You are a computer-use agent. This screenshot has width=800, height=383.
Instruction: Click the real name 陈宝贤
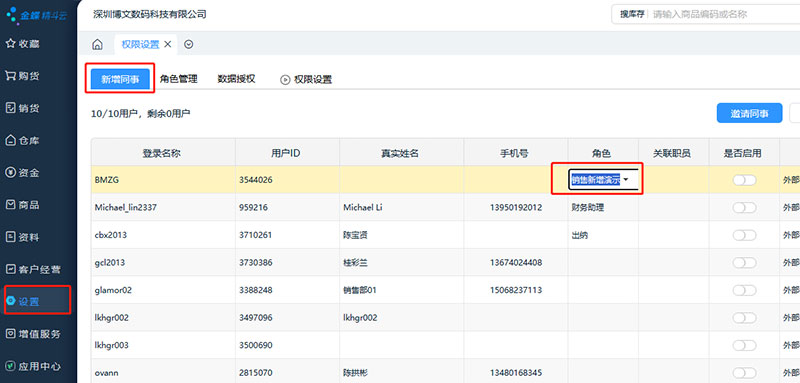point(356,235)
